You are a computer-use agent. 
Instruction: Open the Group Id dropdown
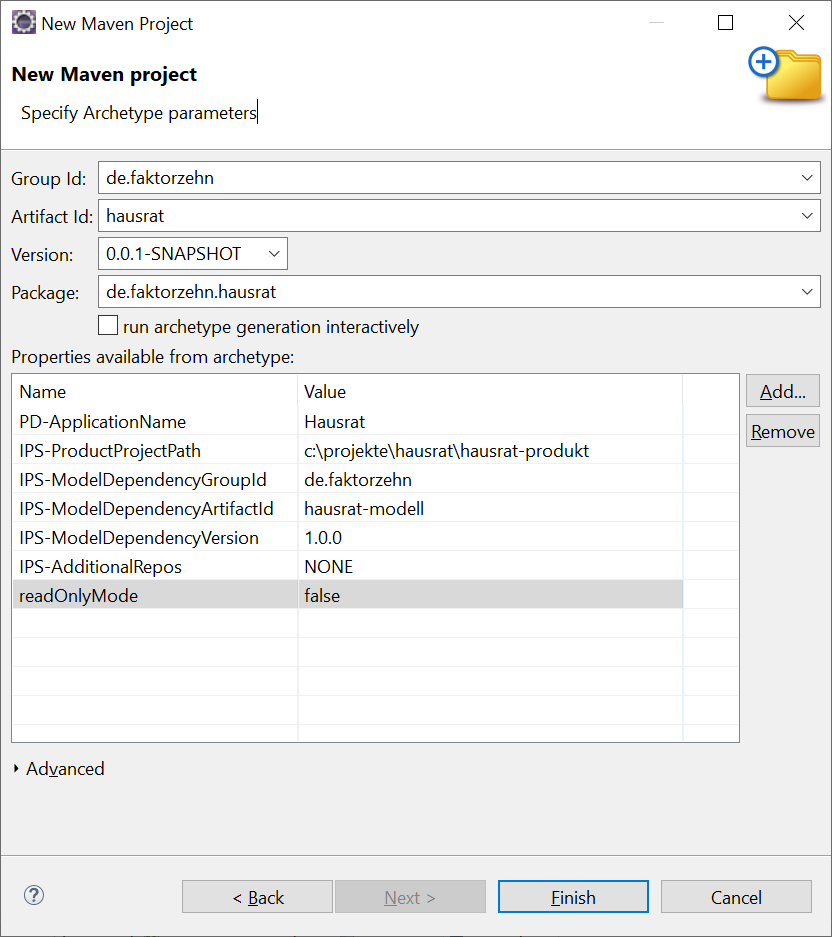(x=806, y=178)
